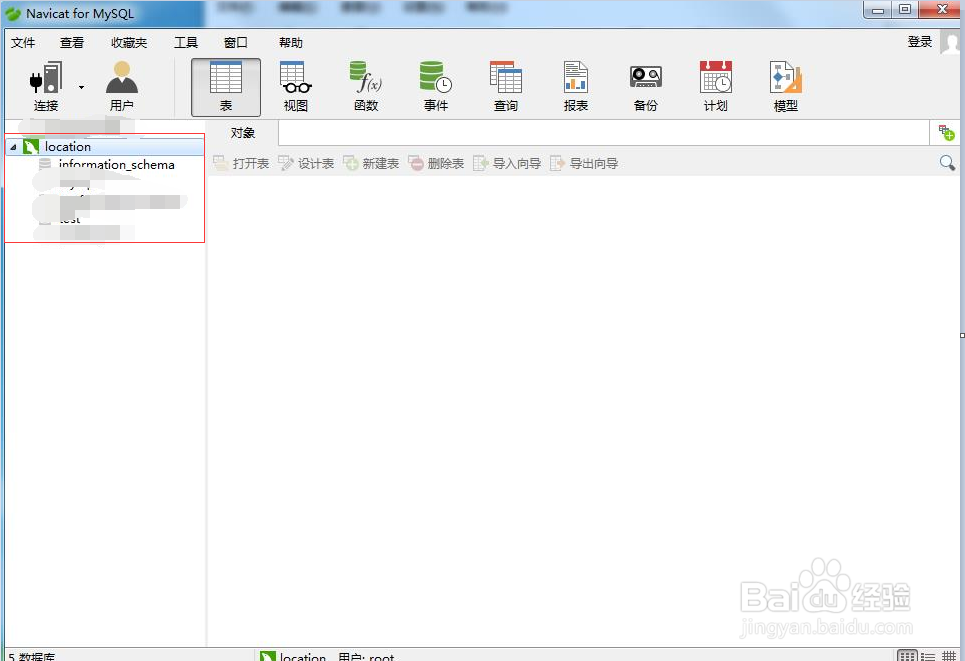Click the 登录 login link

coord(919,42)
